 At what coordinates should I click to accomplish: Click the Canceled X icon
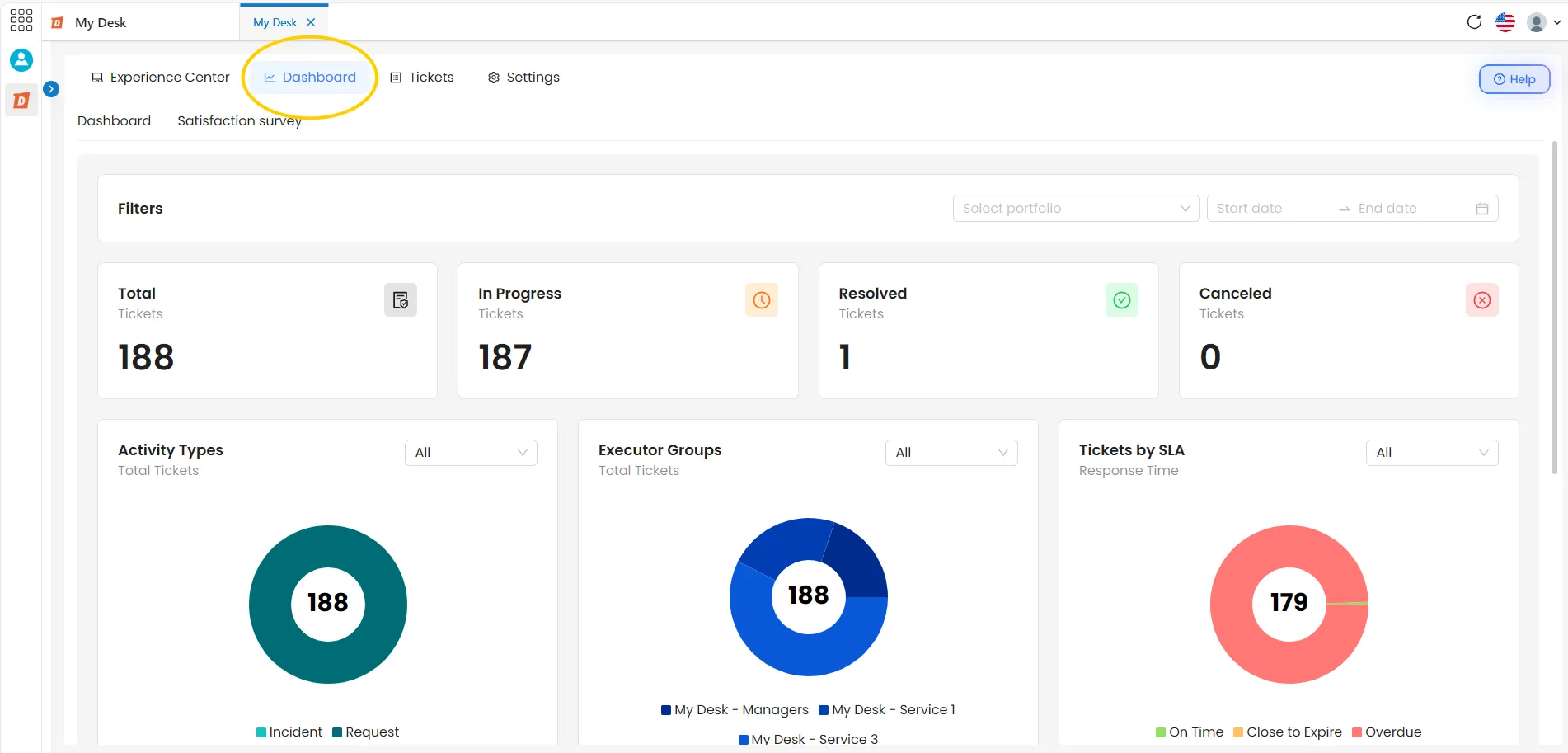1482,300
